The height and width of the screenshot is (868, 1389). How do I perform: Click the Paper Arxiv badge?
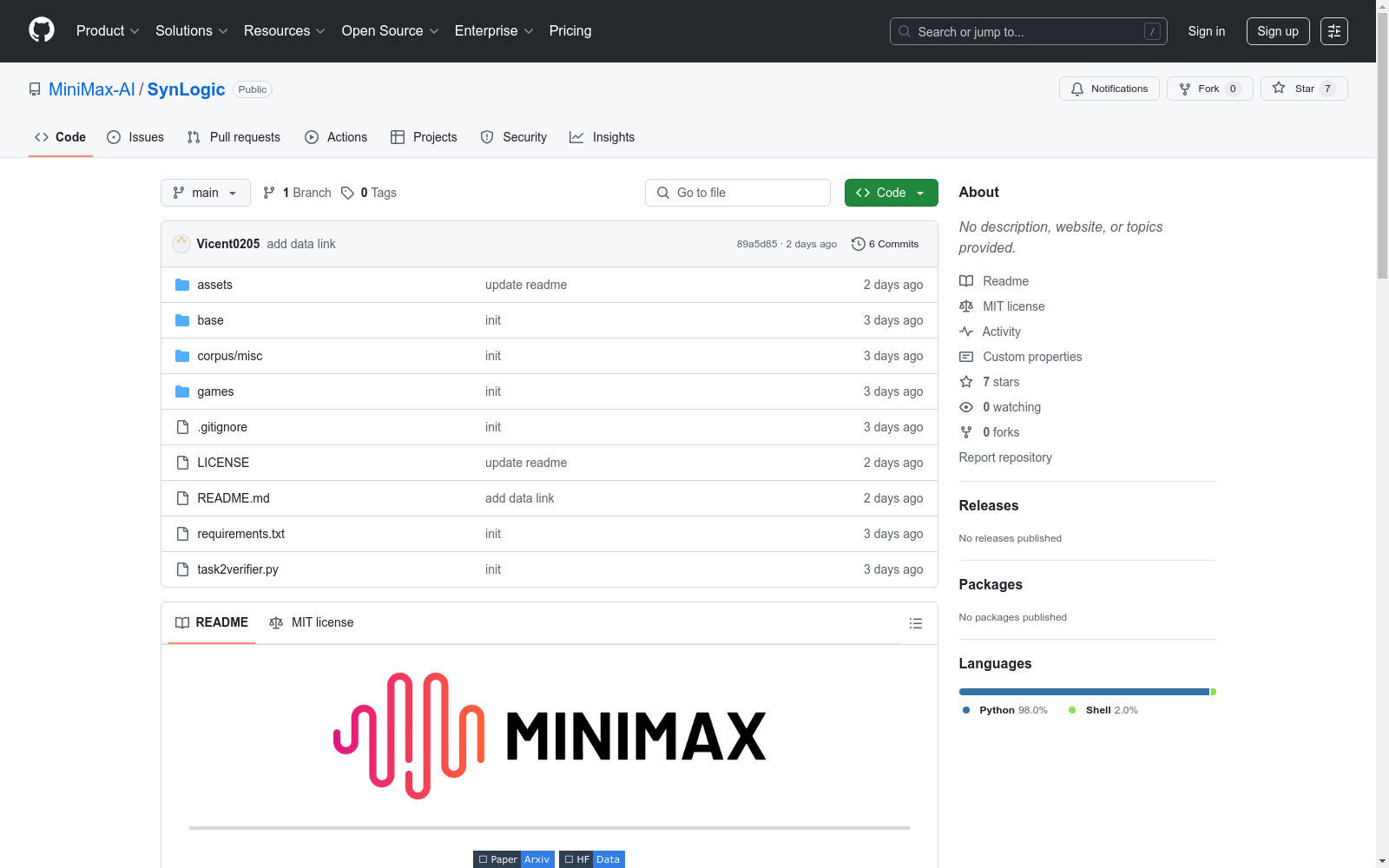click(514, 859)
